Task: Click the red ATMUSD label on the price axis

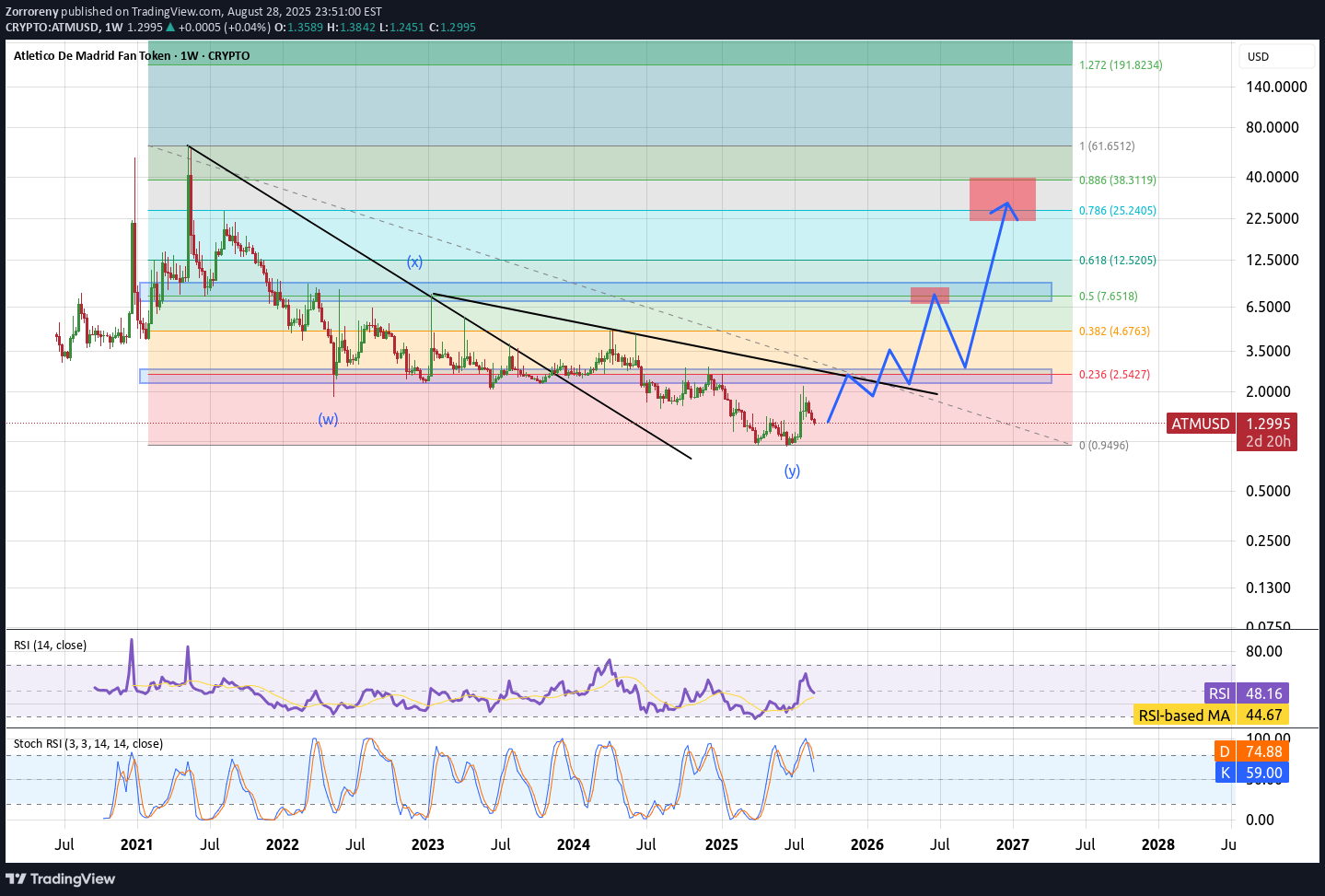Action: 1200,424
